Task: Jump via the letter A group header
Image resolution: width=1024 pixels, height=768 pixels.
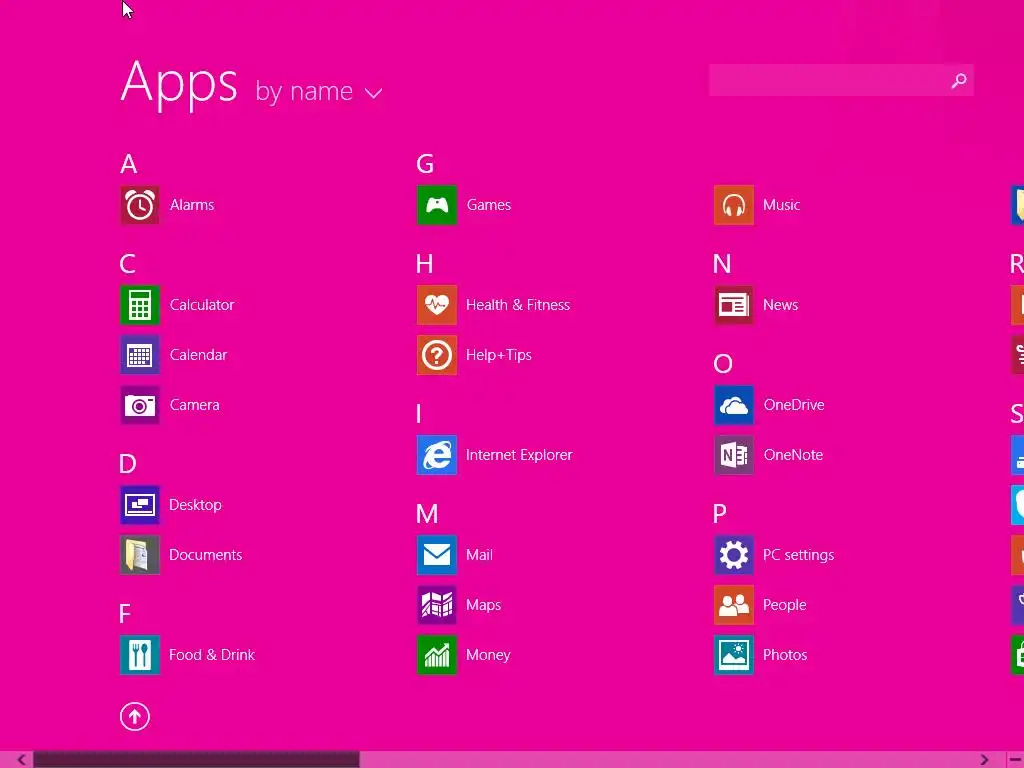Action: coord(129,164)
